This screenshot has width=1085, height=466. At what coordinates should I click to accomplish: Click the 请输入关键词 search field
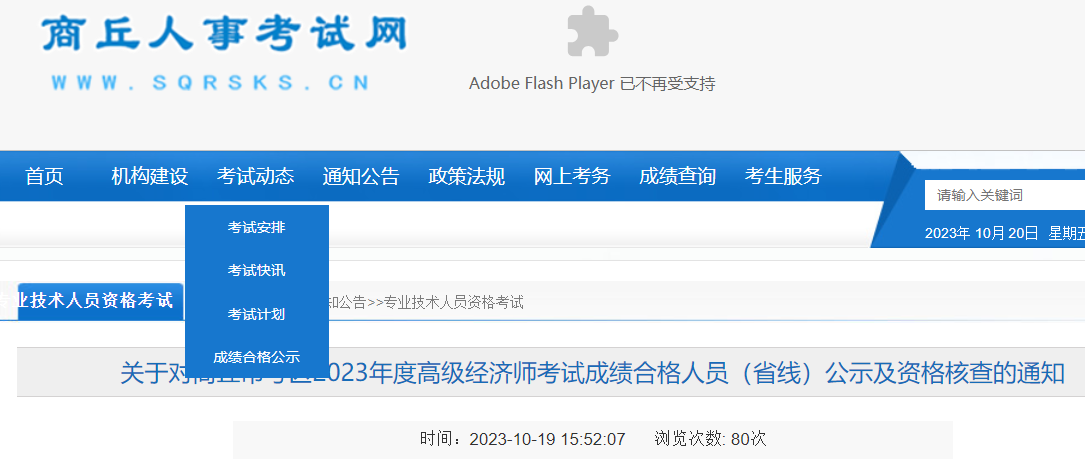pos(1003,196)
